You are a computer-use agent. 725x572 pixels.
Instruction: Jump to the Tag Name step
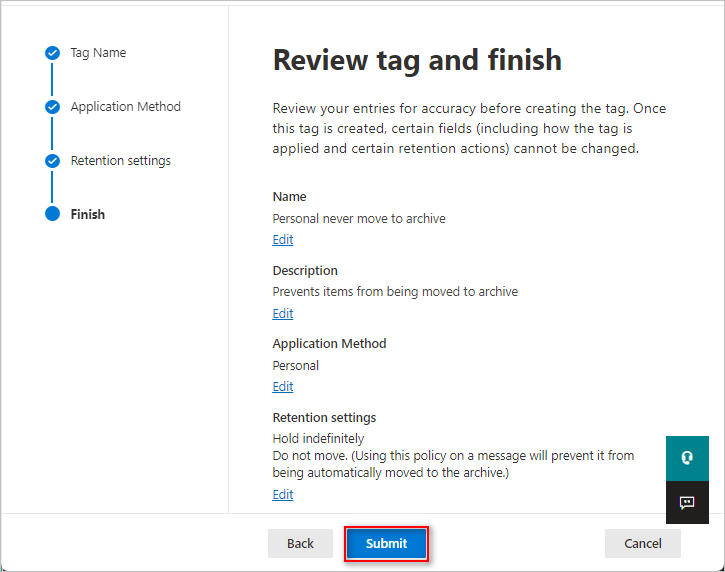pos(98,53)
